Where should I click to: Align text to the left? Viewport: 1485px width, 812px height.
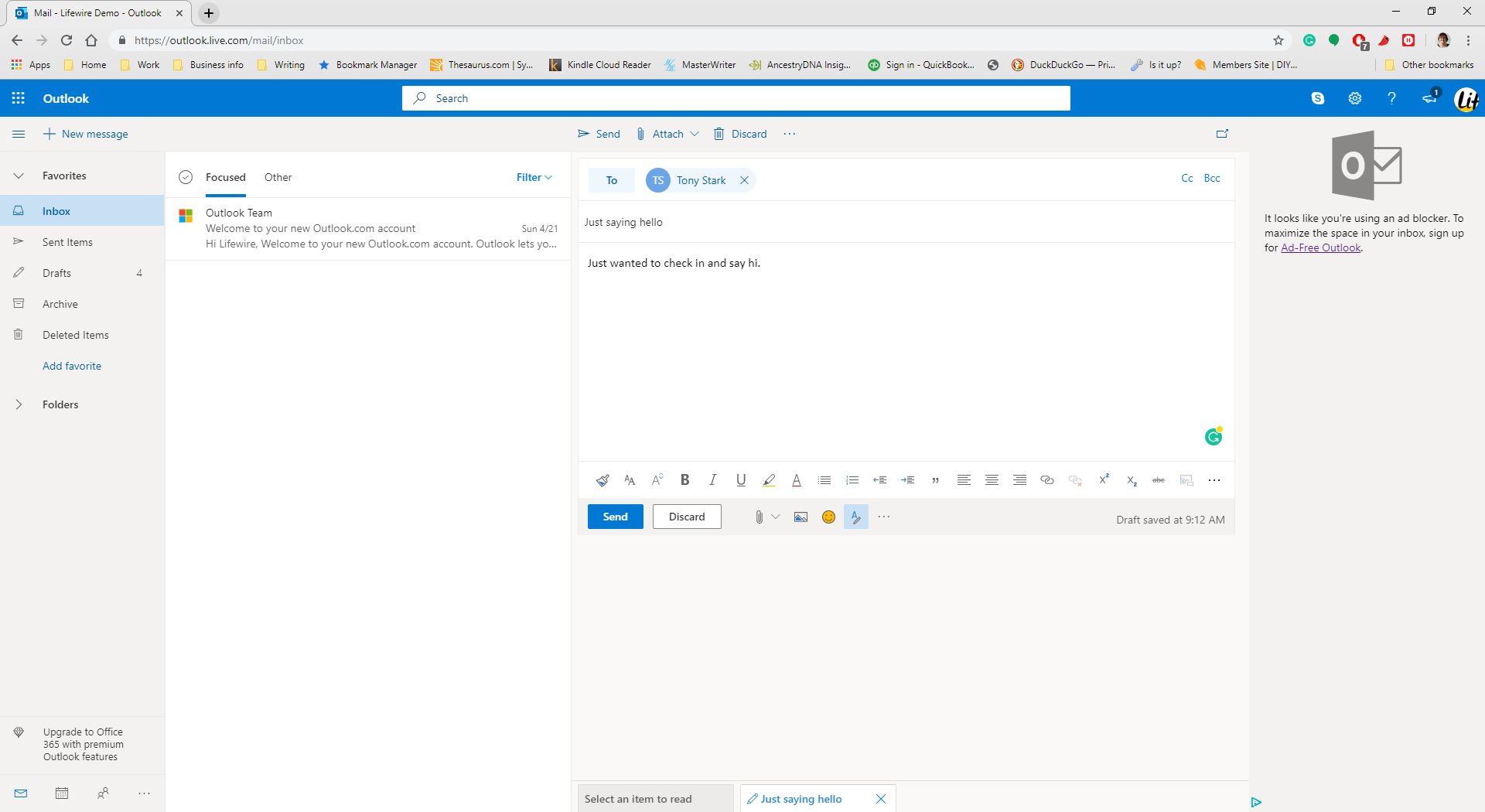964,480
